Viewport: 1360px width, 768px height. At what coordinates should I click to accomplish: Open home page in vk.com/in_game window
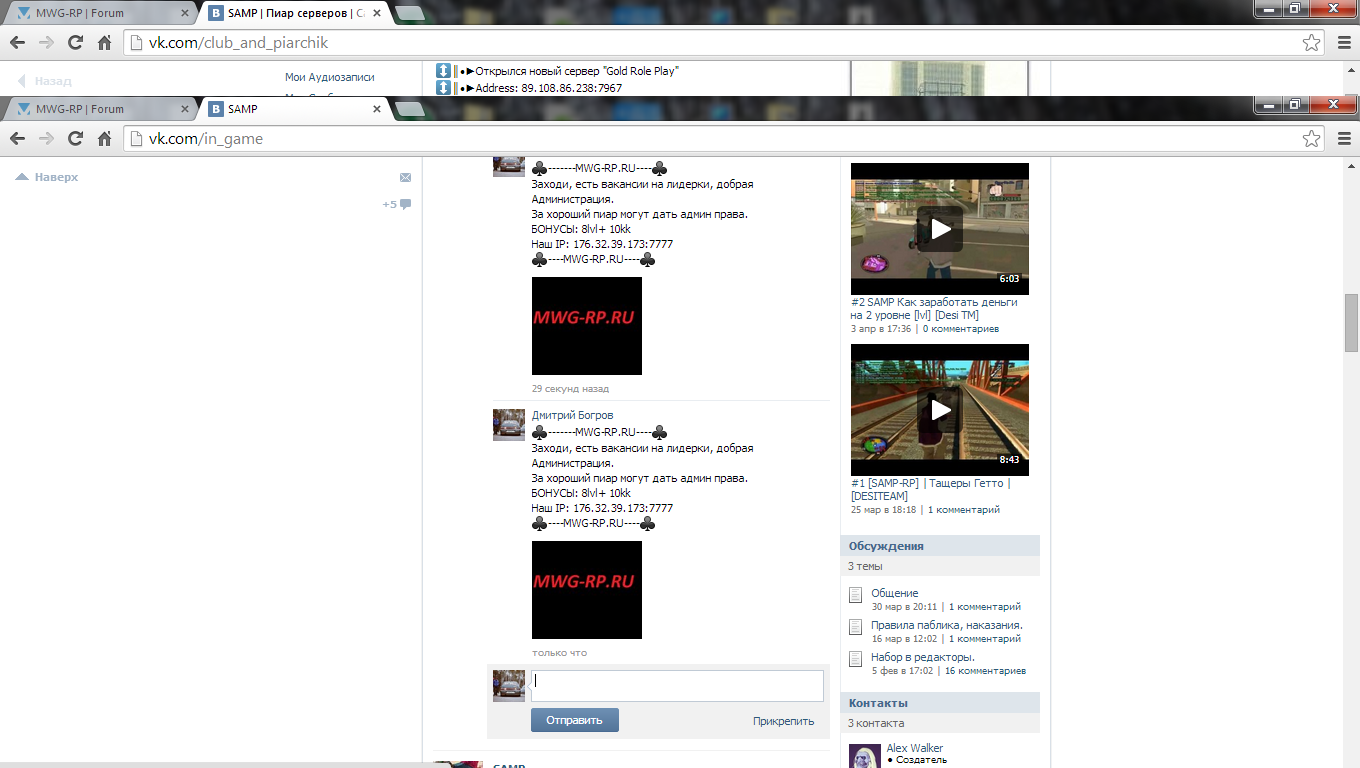[x=104, y=139]
